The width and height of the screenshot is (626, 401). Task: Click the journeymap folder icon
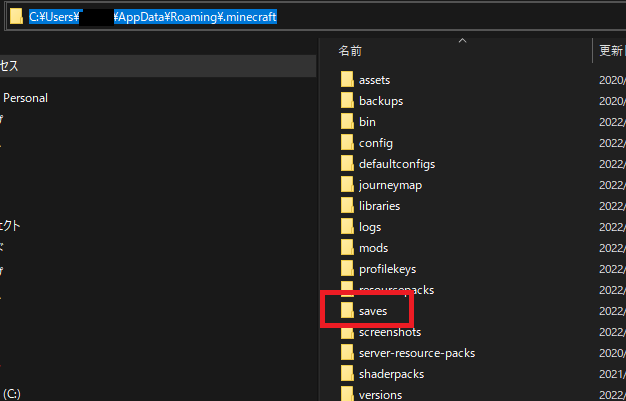pyautogui.click(x=347, y=185)
